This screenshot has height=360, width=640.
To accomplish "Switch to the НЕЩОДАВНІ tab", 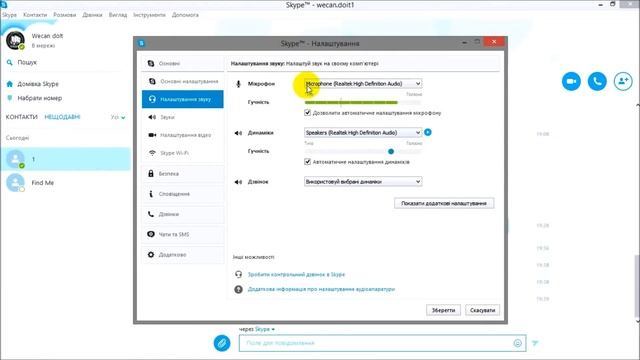I will pos(62,117).
